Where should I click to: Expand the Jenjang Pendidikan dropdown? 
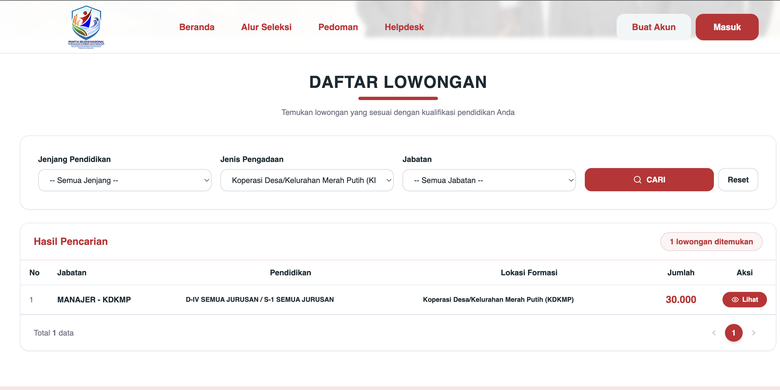125,181
